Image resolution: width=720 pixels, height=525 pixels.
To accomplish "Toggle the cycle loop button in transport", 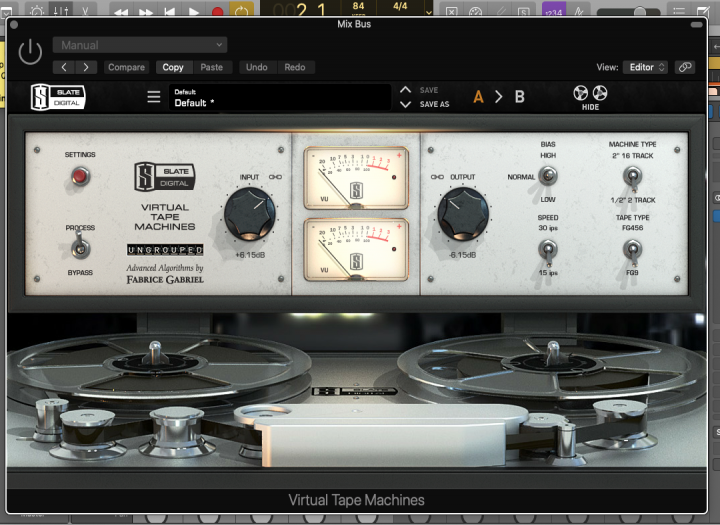I will (242, 10).
